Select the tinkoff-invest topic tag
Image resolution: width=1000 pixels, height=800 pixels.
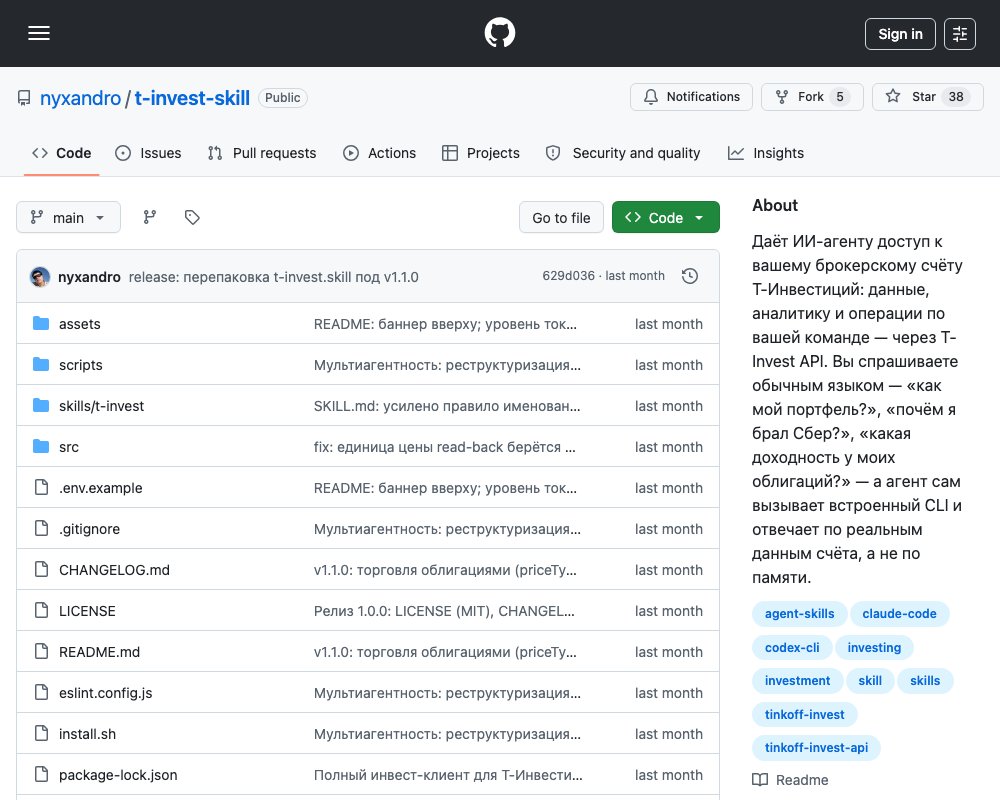(x=804, y=715)
